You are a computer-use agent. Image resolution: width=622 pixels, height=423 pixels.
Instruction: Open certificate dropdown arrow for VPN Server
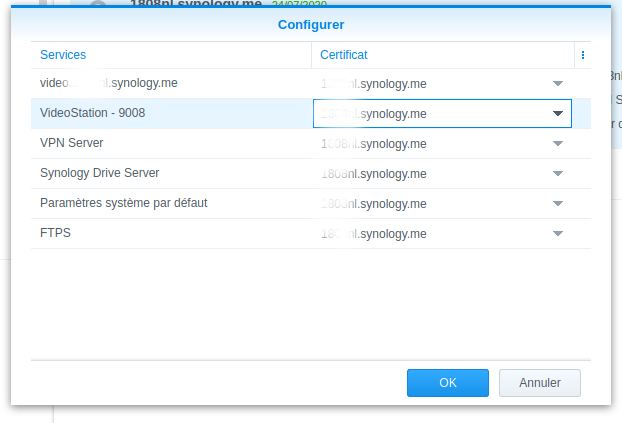coord(558,144)
